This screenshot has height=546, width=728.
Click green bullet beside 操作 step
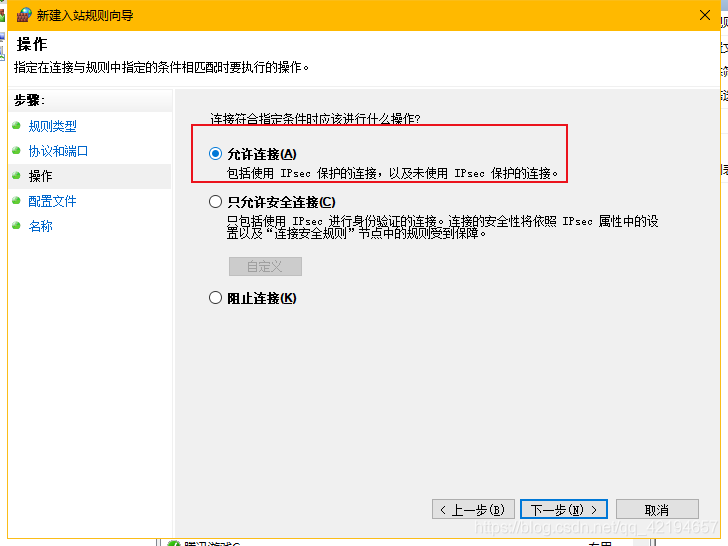17,176
